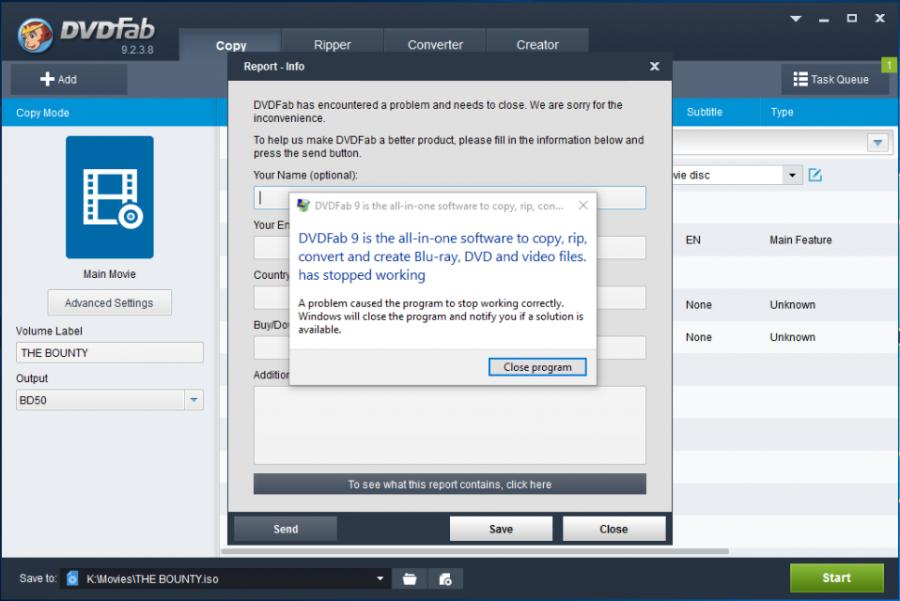
Task: Click the edit pencil icon beside disc dropdown
Action: pos(815,175)
